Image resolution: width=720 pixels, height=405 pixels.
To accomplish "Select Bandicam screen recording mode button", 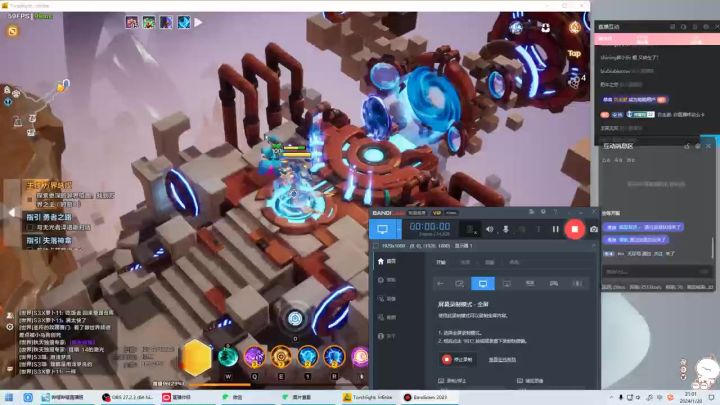I will click(382, 229).
